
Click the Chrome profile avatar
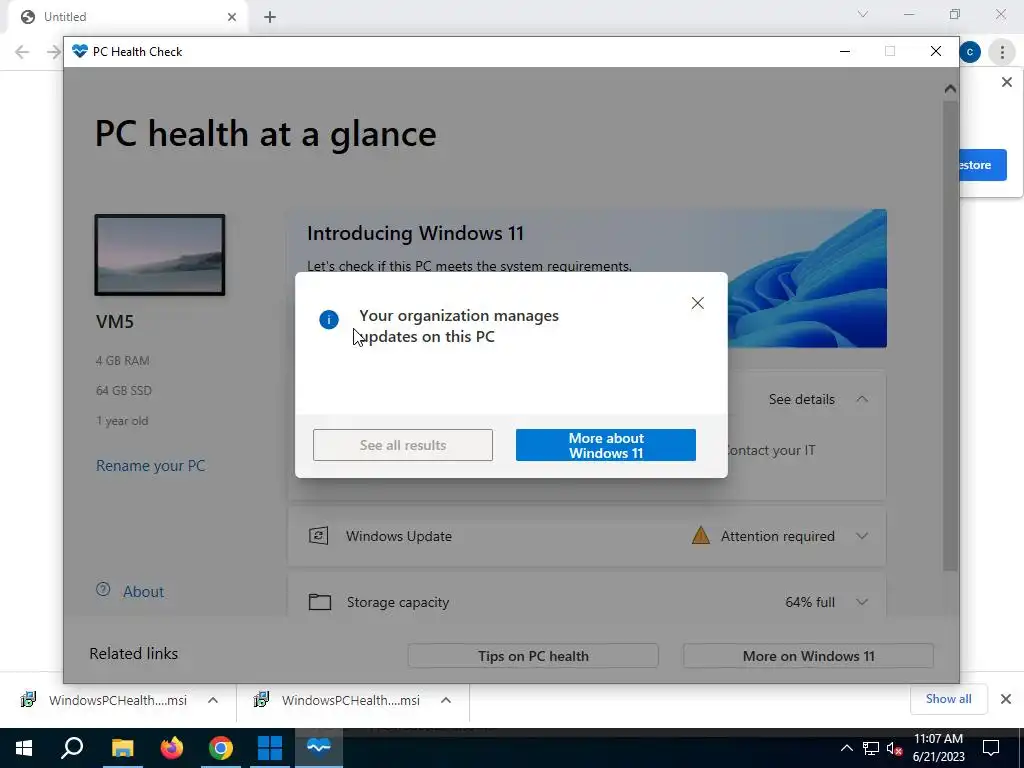click(970, 52)
